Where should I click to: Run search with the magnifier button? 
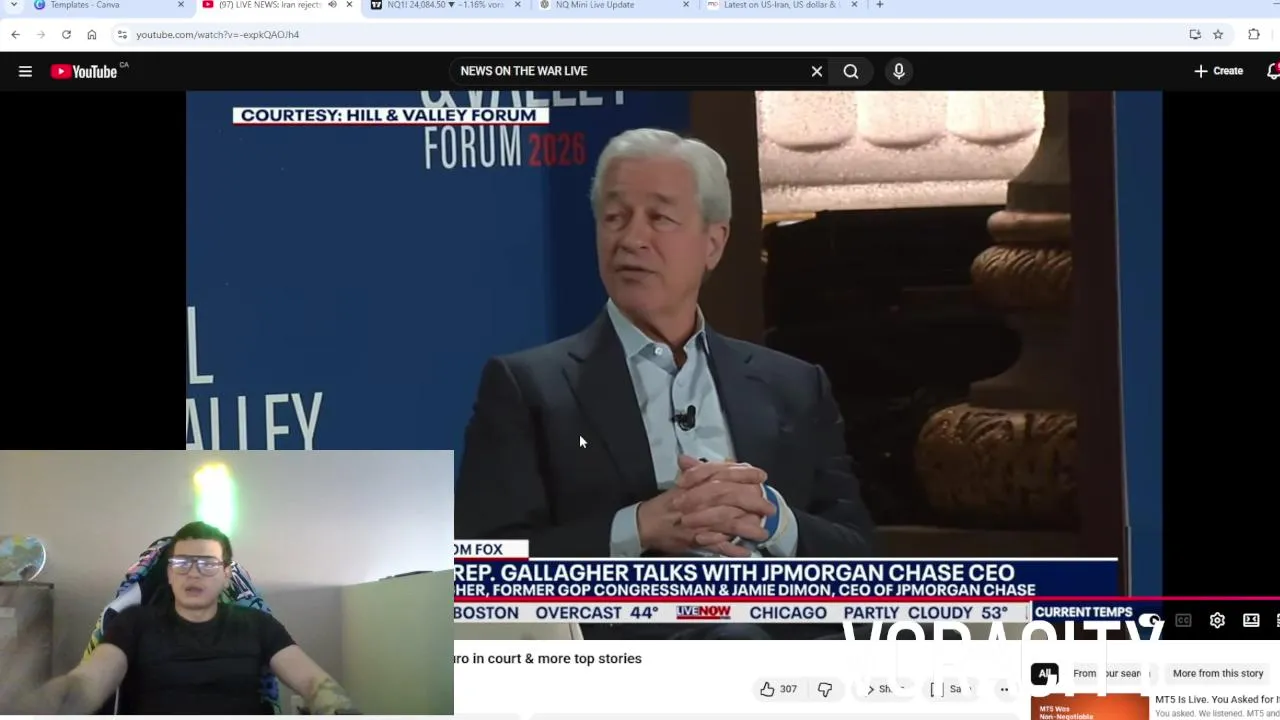click(851, 71)
